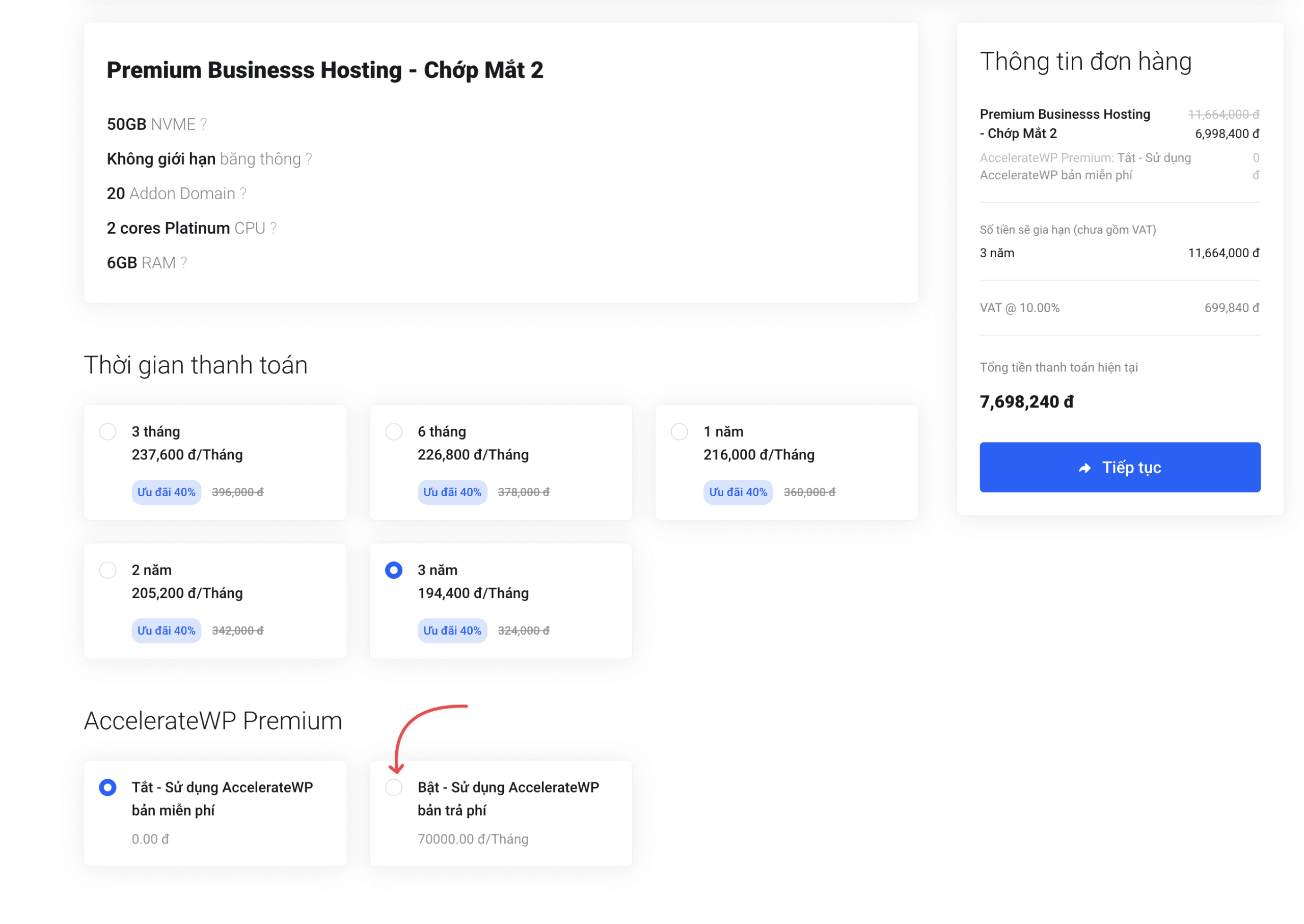Image resolution: width=1304 pixels, height=924 pixels.
Task: Click the question mark after băng thông
Action: click(308, 159)
